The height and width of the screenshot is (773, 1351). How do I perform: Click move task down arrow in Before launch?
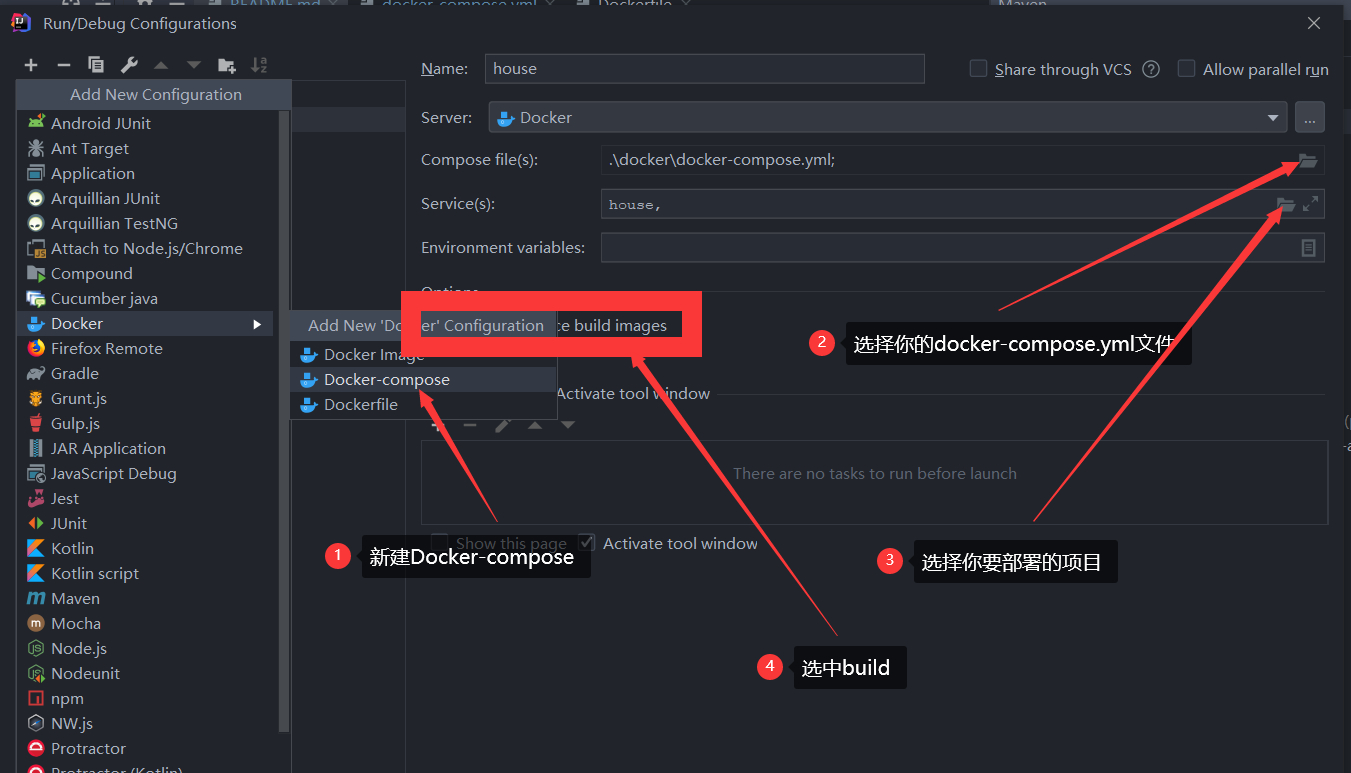coord(568,425)
